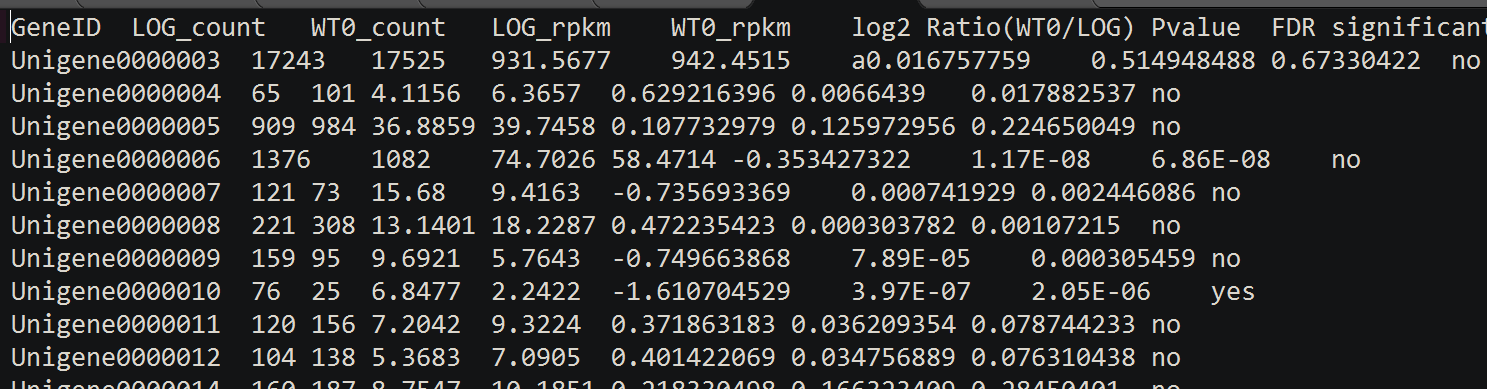The width and height of the screenshot is (1487, 389).
Task: Click the value 0.000305459
Action: 1113,259
